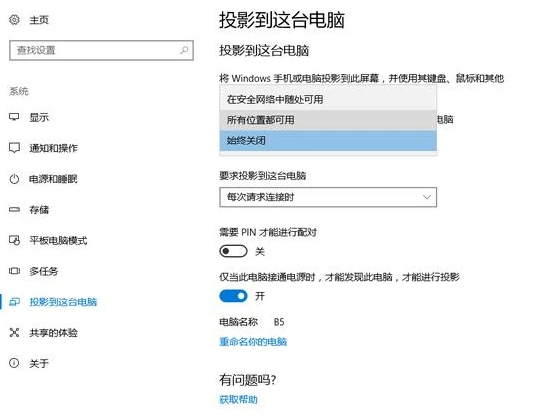Viewport: 541px width, 420px height.
Task: Click the 获取帮助 link
Action: coord(238,400)
